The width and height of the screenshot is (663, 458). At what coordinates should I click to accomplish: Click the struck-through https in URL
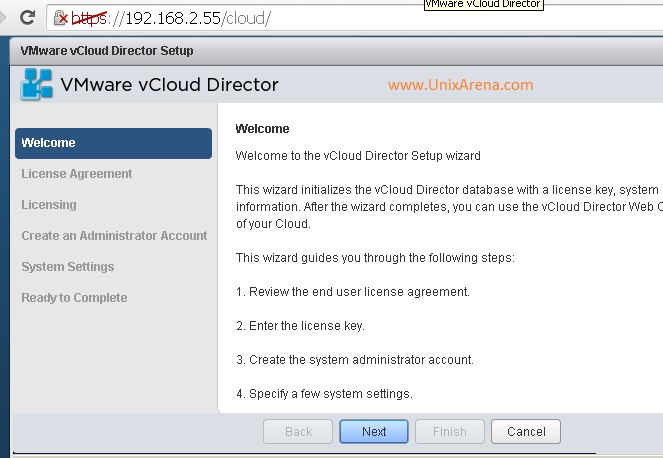[x=89, y=18]
